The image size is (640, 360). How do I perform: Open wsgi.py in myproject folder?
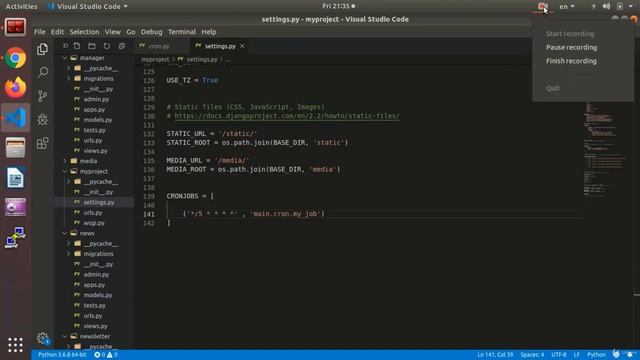click(94, 223)
